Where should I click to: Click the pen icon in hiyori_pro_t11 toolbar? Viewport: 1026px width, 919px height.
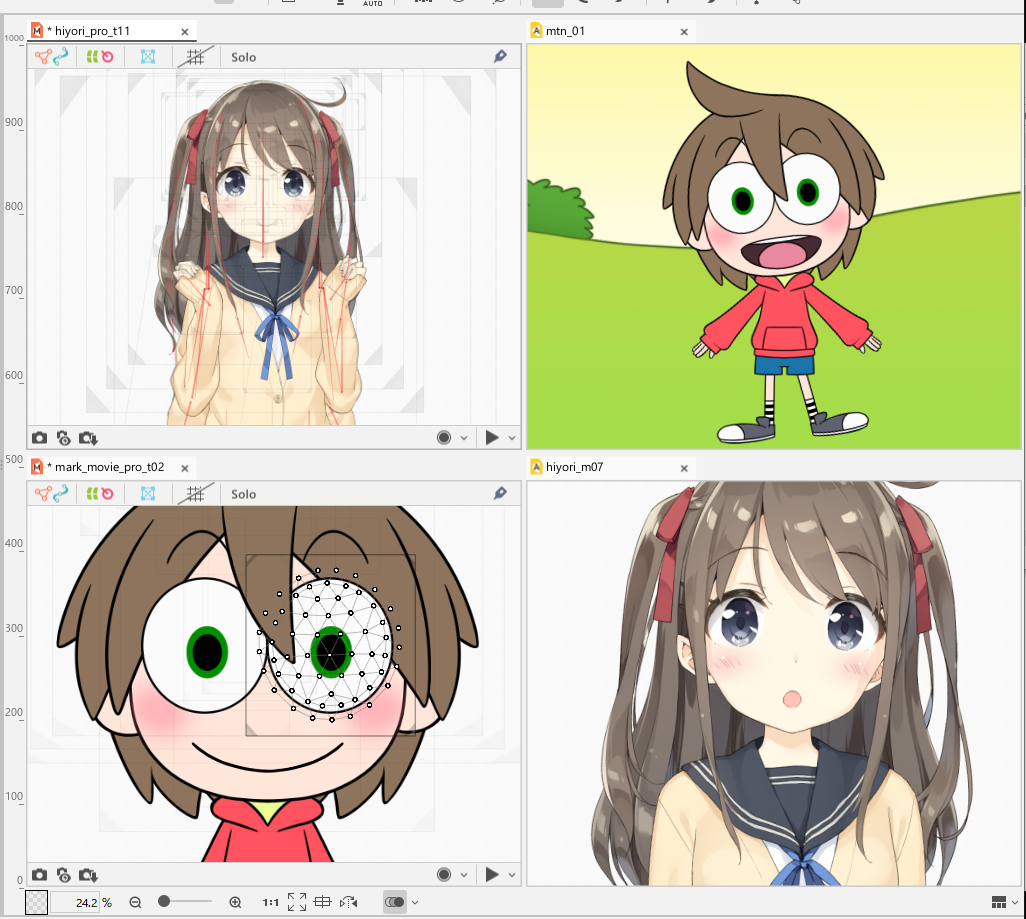(x=500, y=57)
